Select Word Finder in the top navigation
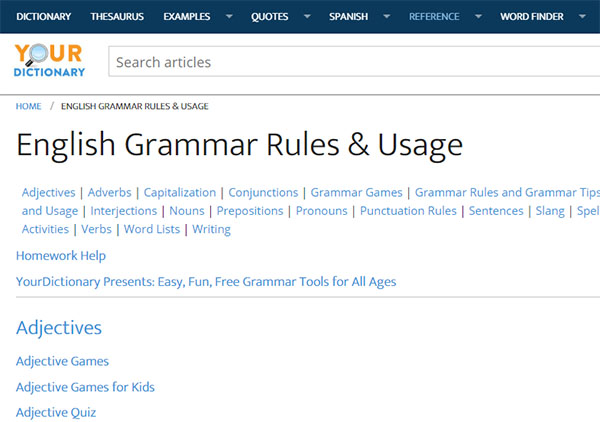 pos(531,17)
